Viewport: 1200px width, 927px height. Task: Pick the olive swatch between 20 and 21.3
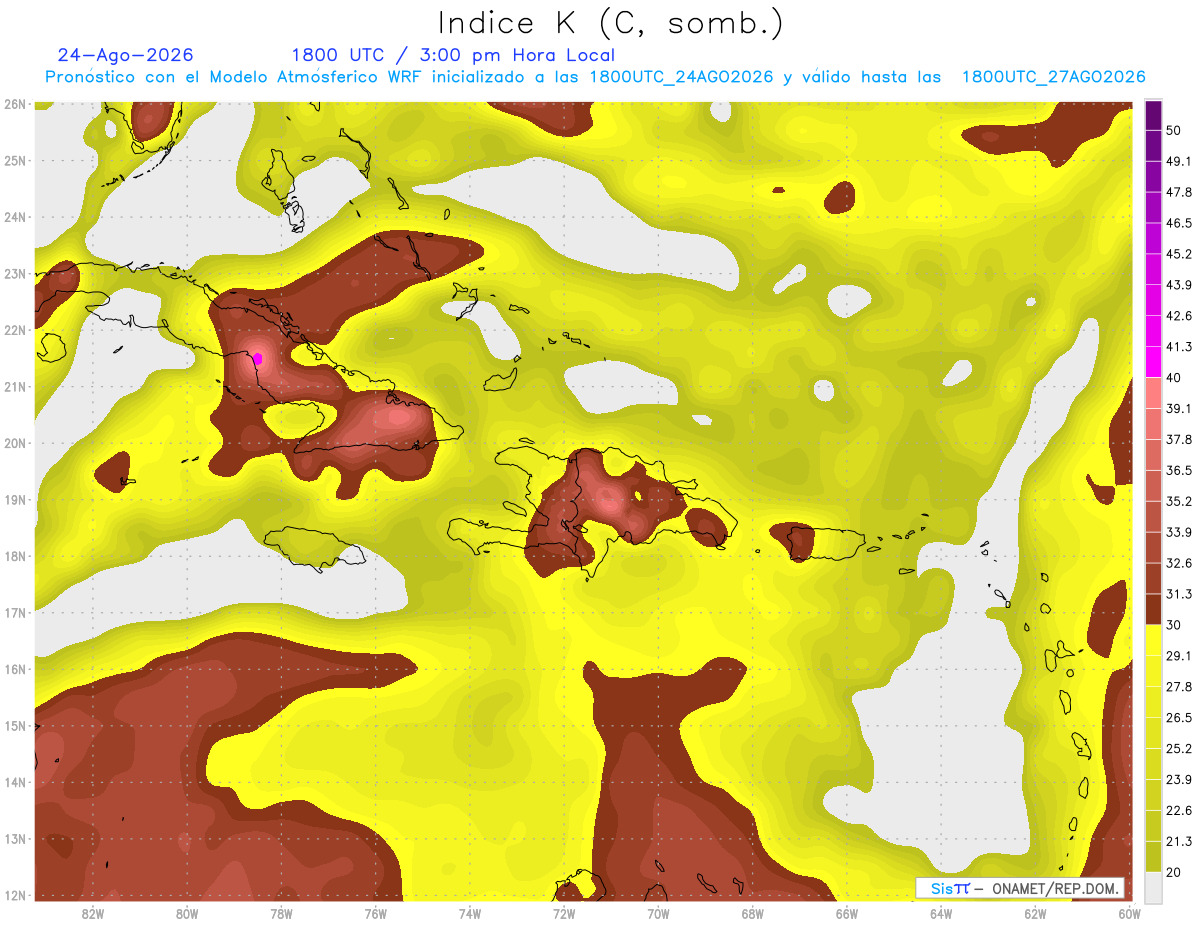point(1153,856)
